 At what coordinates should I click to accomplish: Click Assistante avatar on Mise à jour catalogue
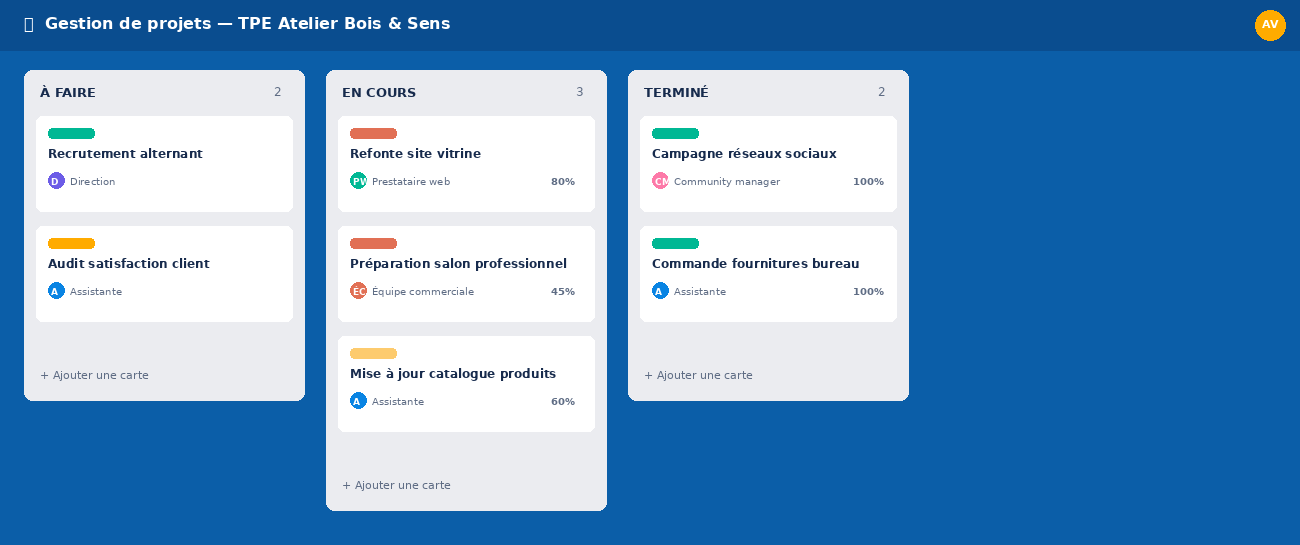[x=358, y=401]
